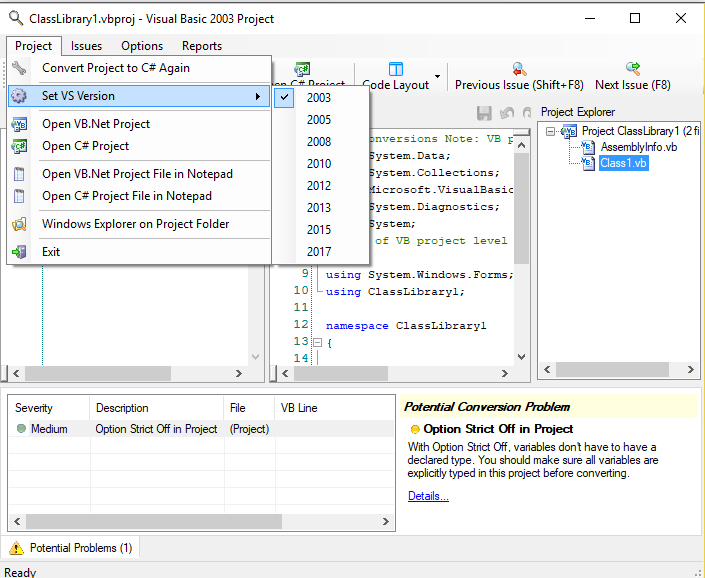
Task: Choose Open VB.Net Project menu entry
Action: [x=139, y=124]
